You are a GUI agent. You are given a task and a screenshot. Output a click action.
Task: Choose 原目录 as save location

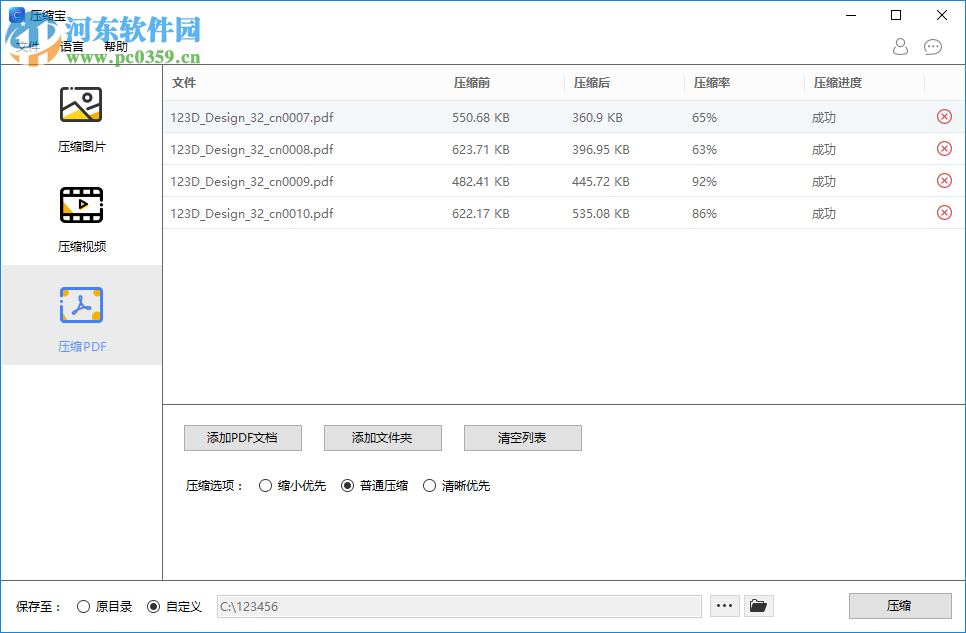pyautogui.click(x=84, y=605)
